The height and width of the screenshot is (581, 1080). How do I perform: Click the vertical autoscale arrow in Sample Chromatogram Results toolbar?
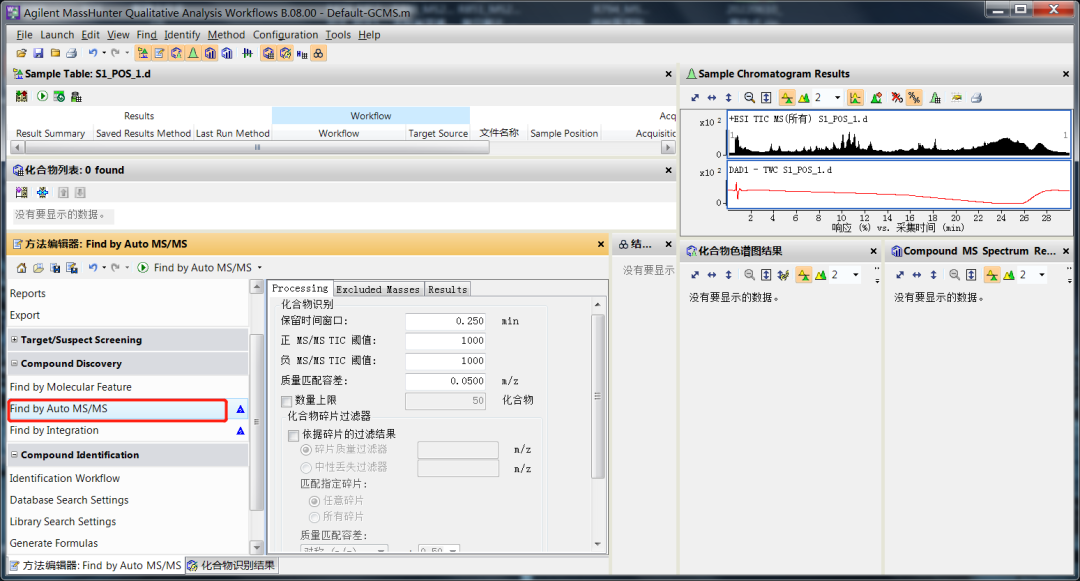point(728,98)
